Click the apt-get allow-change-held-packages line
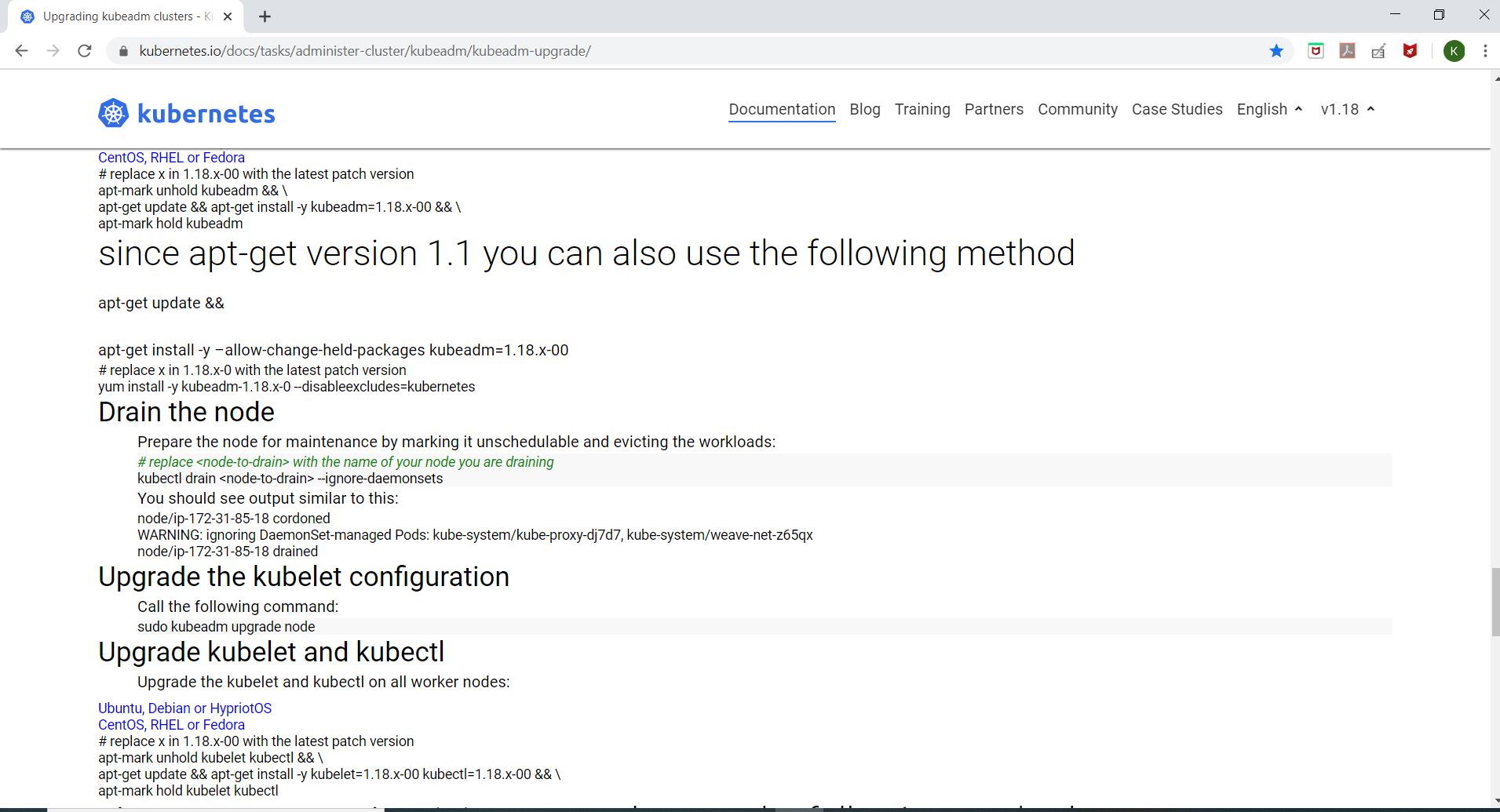Viewport: 1500px width, 812px height. pyautogui.click(x=334, y=350)
